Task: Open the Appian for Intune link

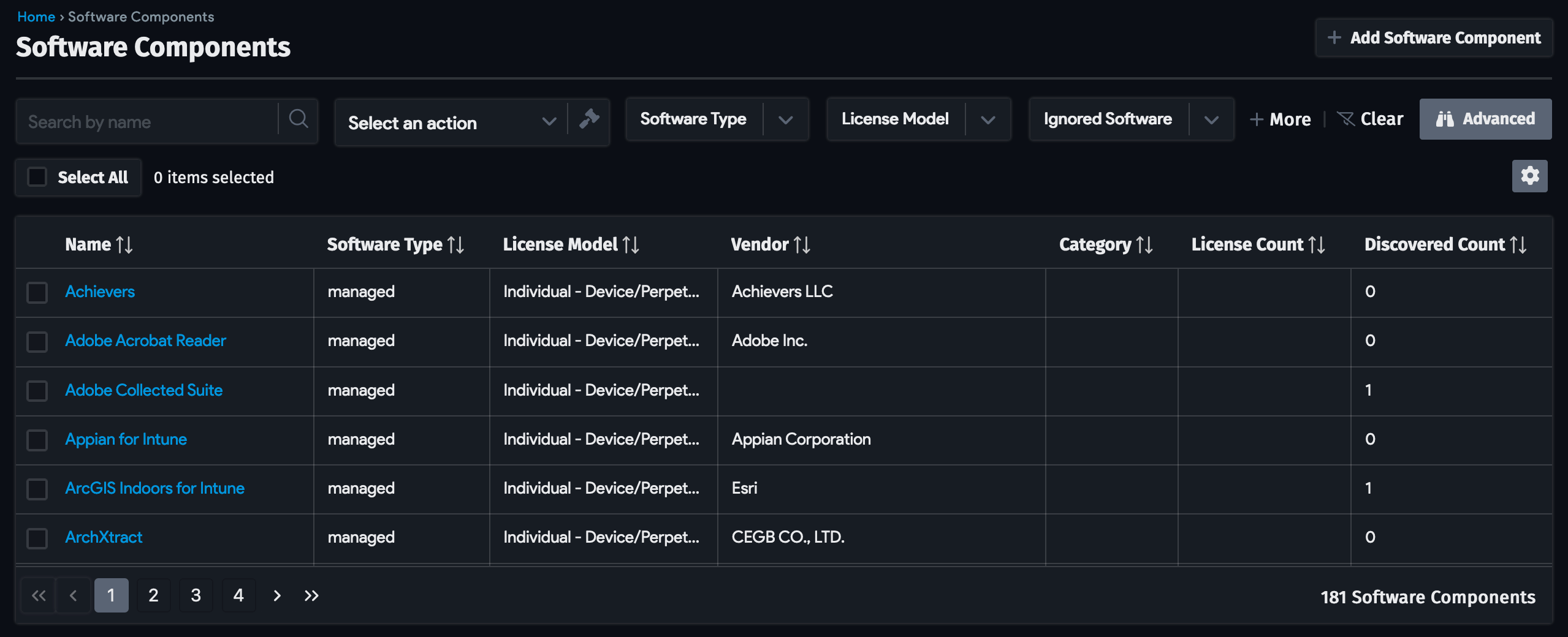Action: coord(126,439)
